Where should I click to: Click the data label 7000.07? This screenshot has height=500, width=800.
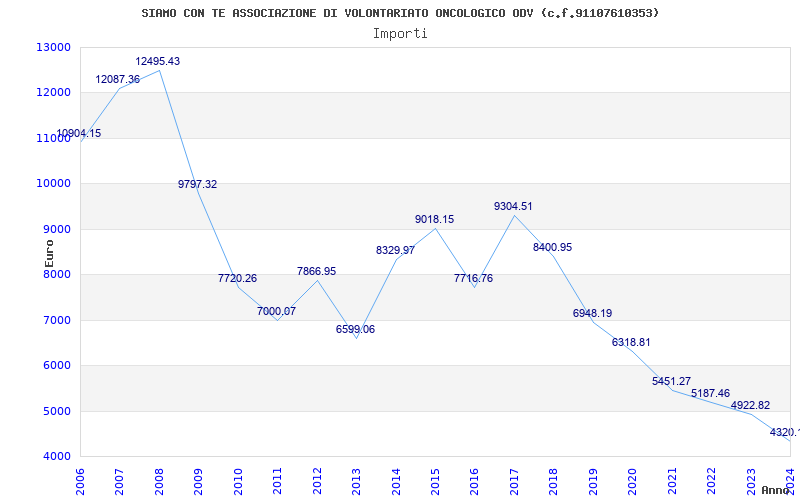coord(277,311)
